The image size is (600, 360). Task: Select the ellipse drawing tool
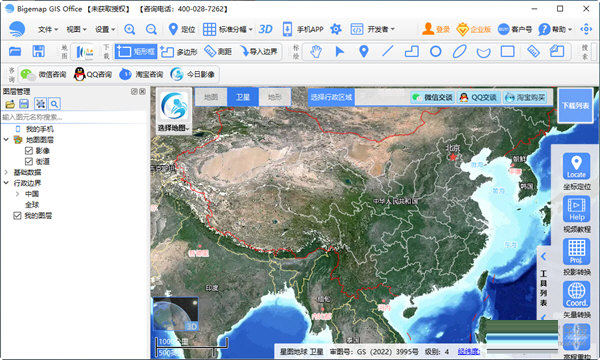[459, 51]
